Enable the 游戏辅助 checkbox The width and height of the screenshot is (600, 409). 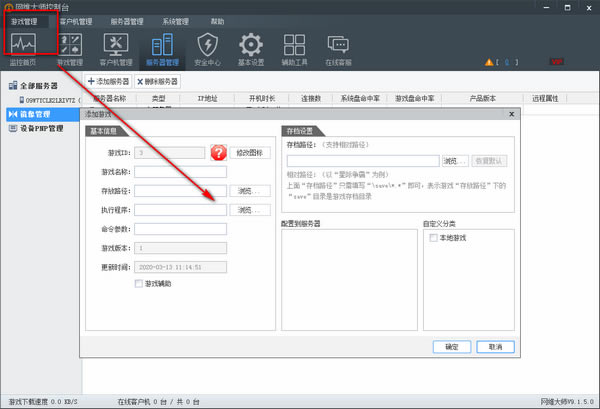(x=139, y=283)
